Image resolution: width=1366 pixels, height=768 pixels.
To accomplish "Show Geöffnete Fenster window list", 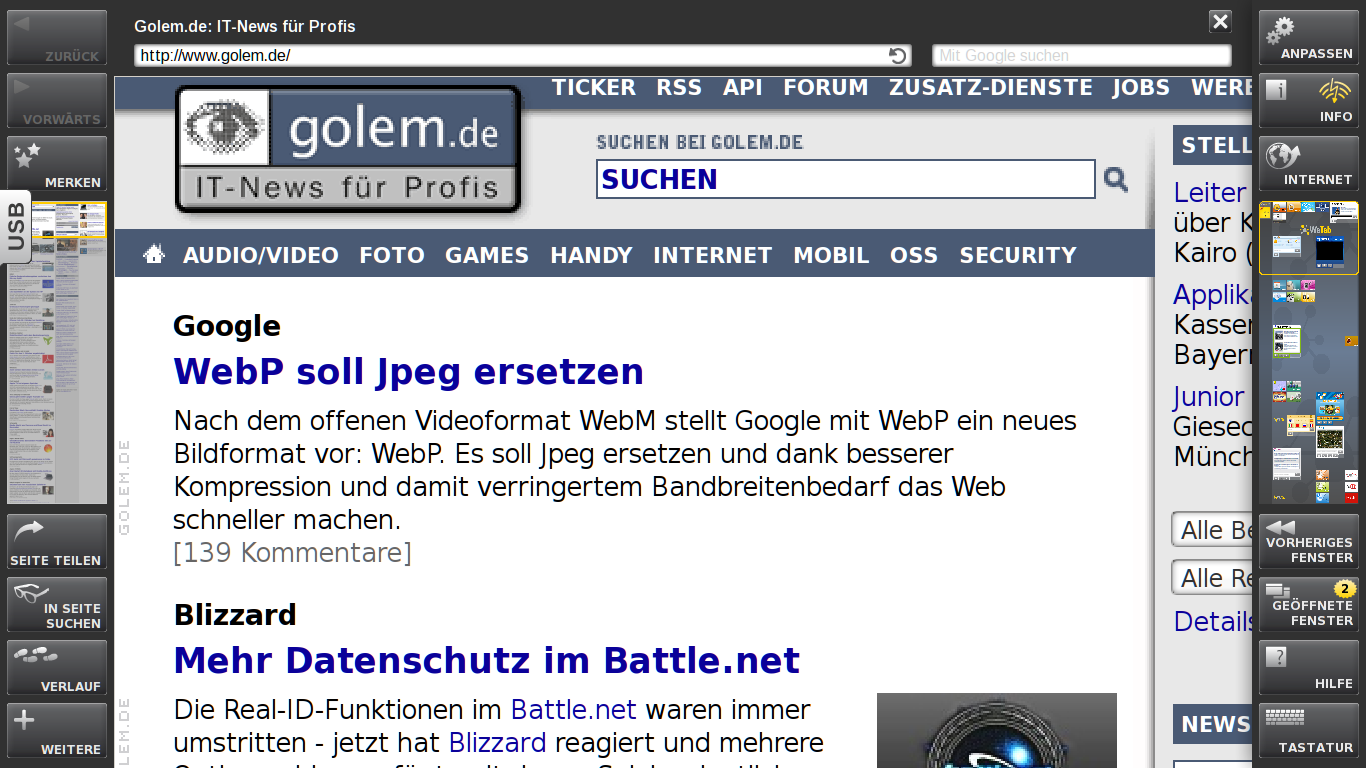I will [1308, 605].
